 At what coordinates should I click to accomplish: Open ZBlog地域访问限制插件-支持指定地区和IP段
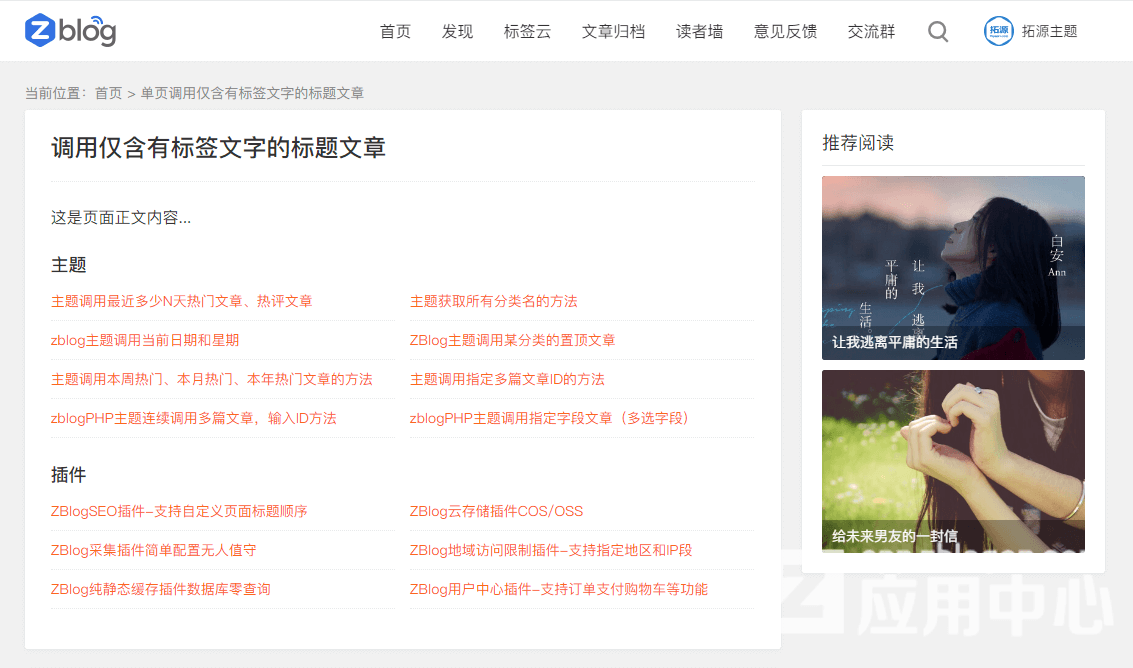click(551, 551)
